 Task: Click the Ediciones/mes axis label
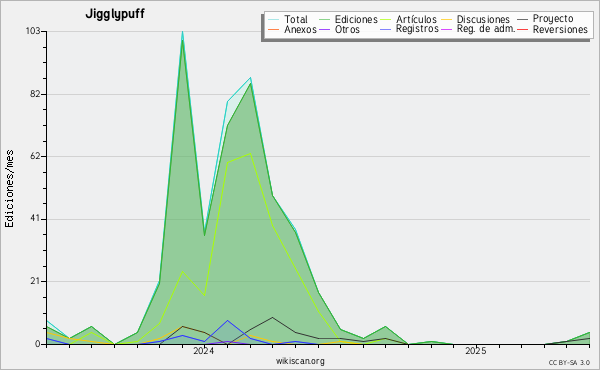pos(9,189)
